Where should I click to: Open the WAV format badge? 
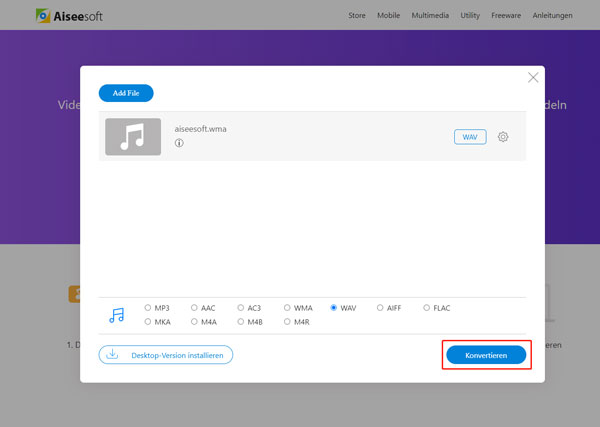click(469, 137)
